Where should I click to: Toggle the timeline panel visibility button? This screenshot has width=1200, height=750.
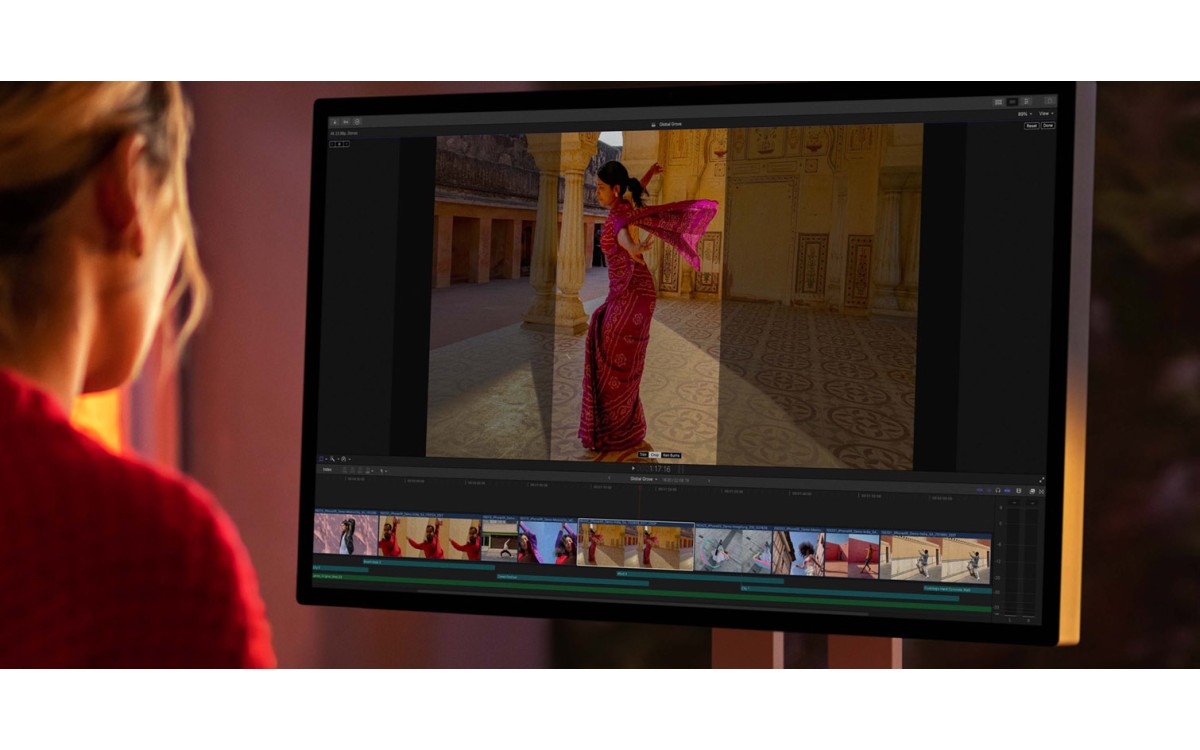pos(1012,102)
